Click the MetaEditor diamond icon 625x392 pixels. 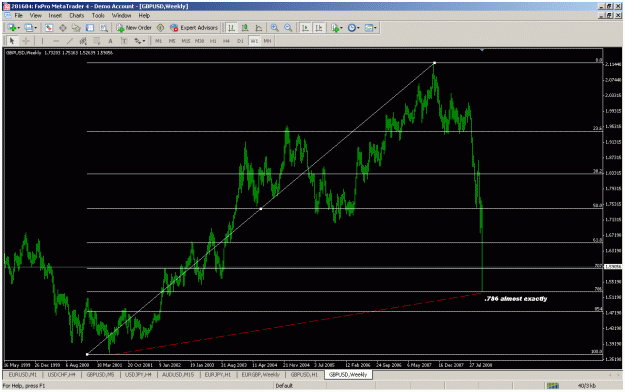[x=160, y=28]
